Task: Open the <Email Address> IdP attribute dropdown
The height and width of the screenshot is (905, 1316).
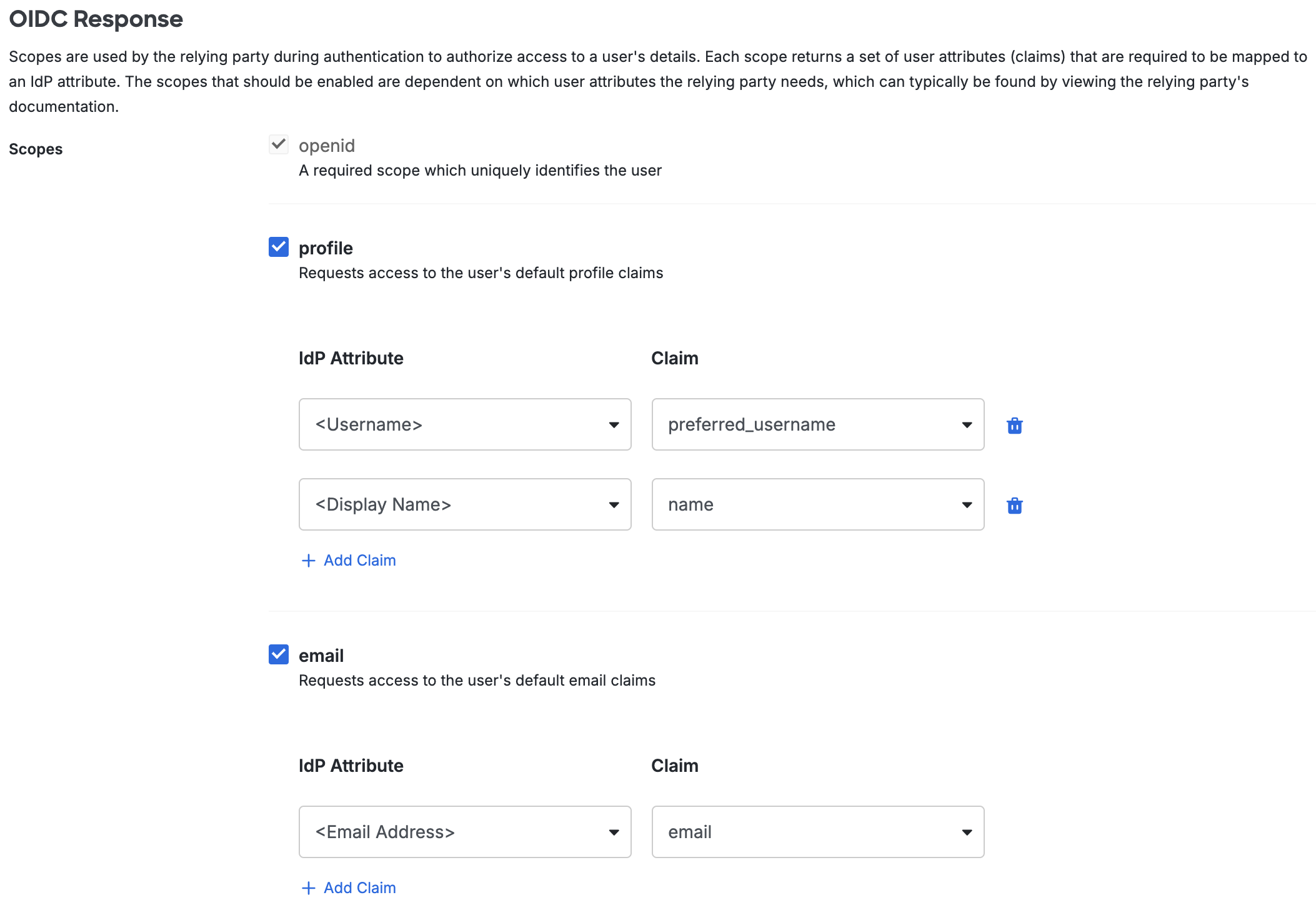Action: click(465, 832)
